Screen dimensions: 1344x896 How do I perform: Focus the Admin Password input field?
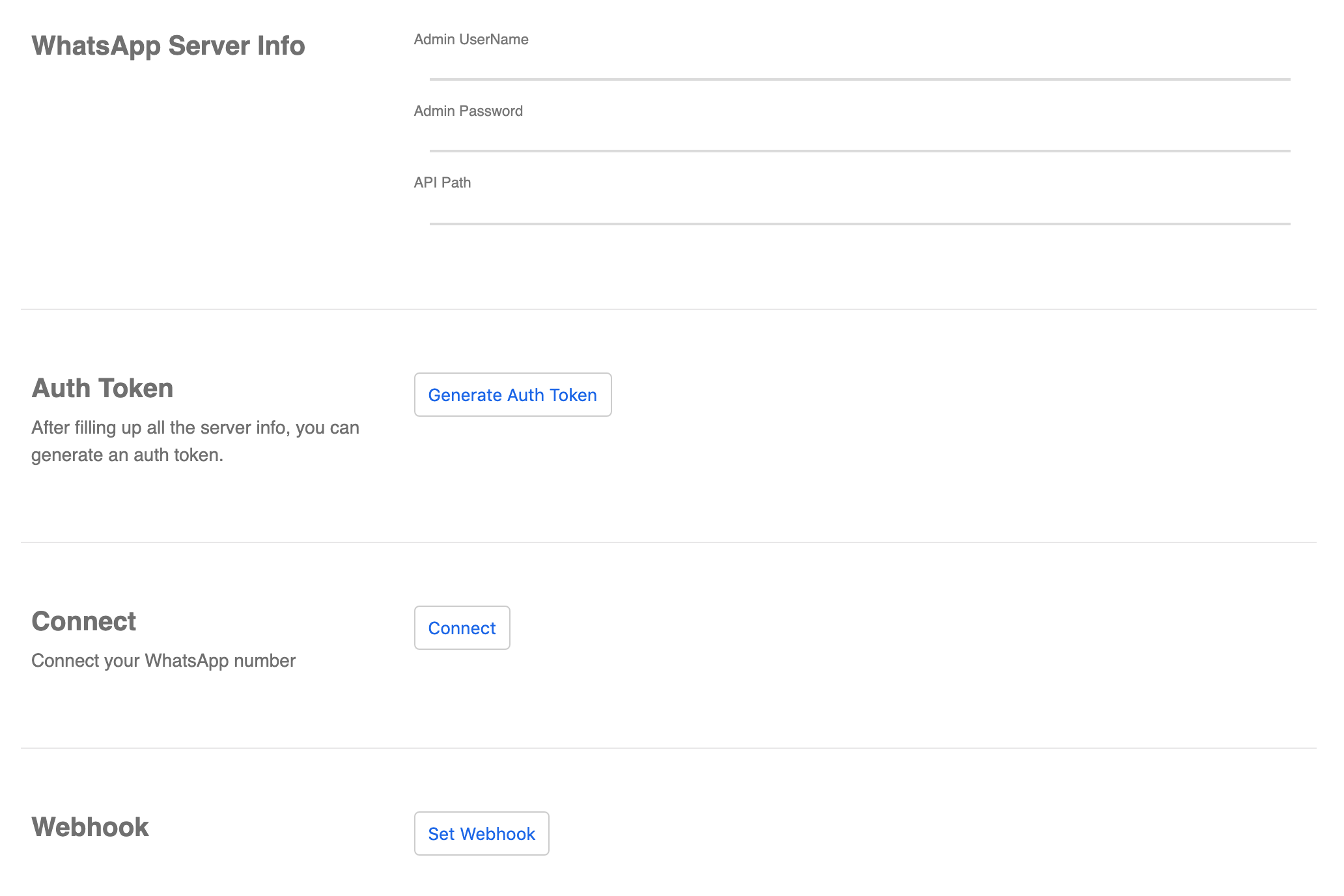tap(860, 138)
